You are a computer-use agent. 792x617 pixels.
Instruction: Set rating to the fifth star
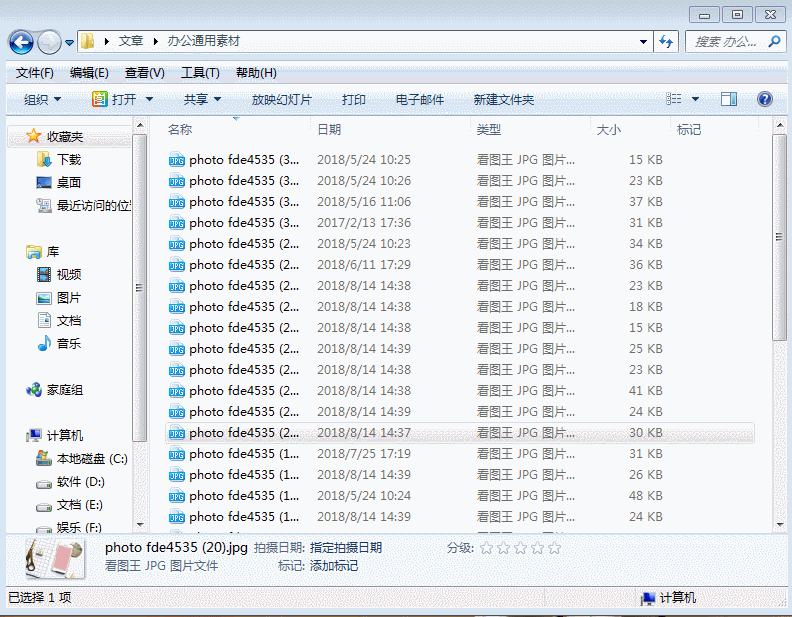555,548
